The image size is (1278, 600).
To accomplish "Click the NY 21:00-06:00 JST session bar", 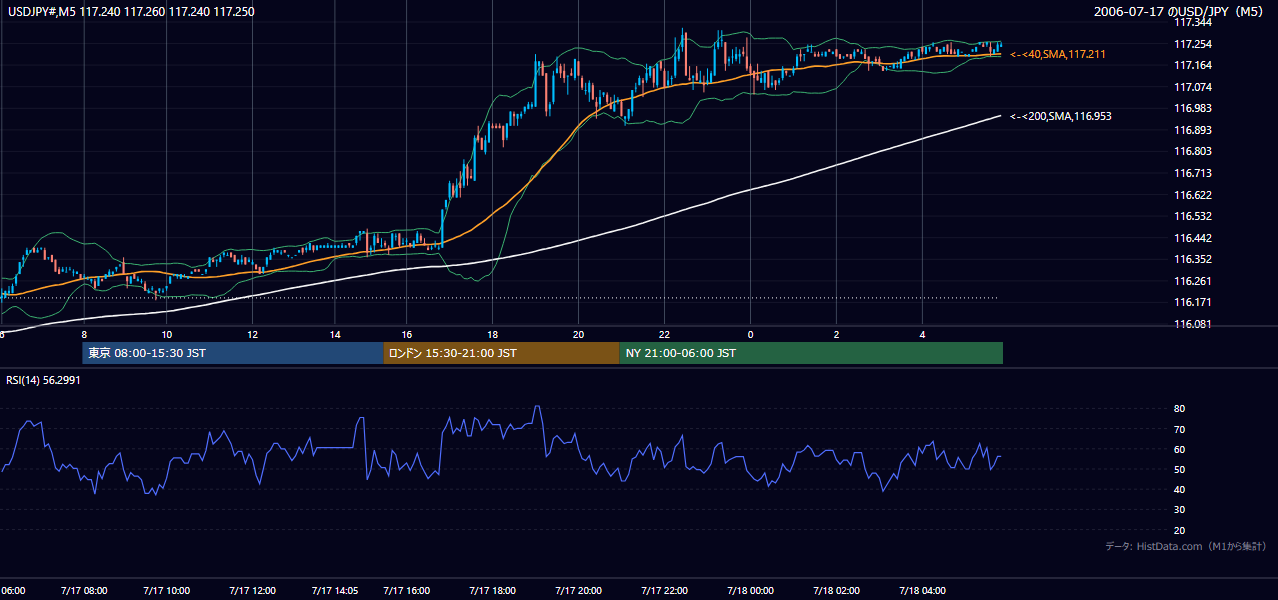I will coord(811,353).
